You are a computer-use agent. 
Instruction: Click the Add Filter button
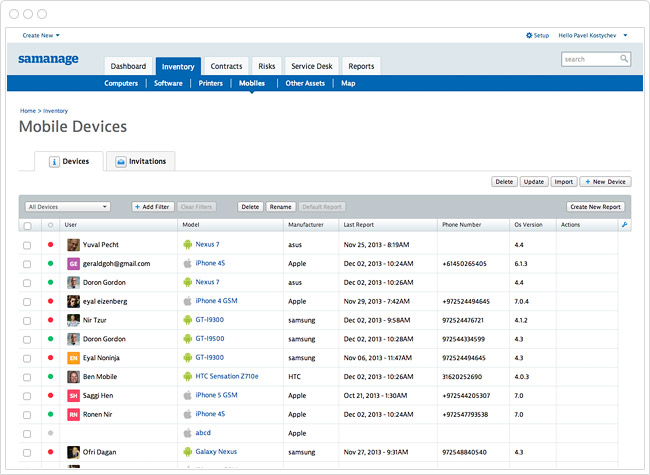(x=153, y=206)
